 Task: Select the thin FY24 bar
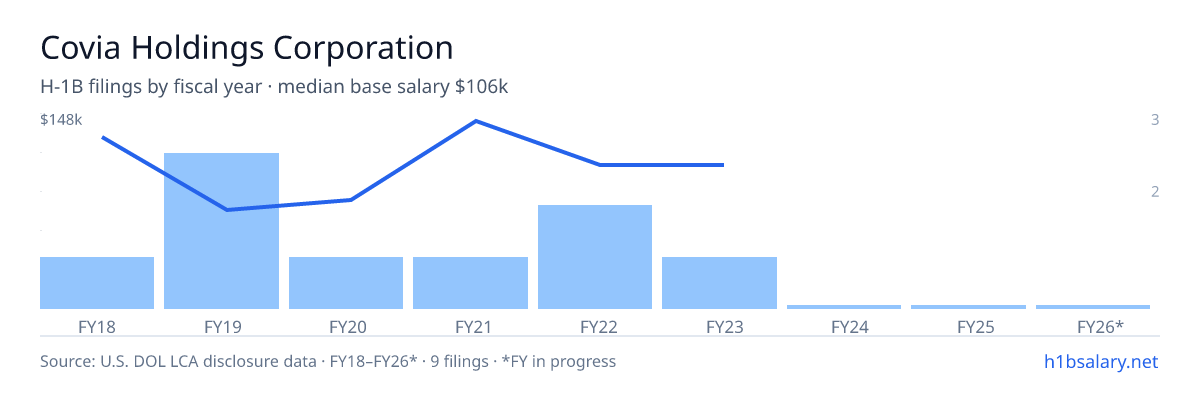click(x=844, y=306)
